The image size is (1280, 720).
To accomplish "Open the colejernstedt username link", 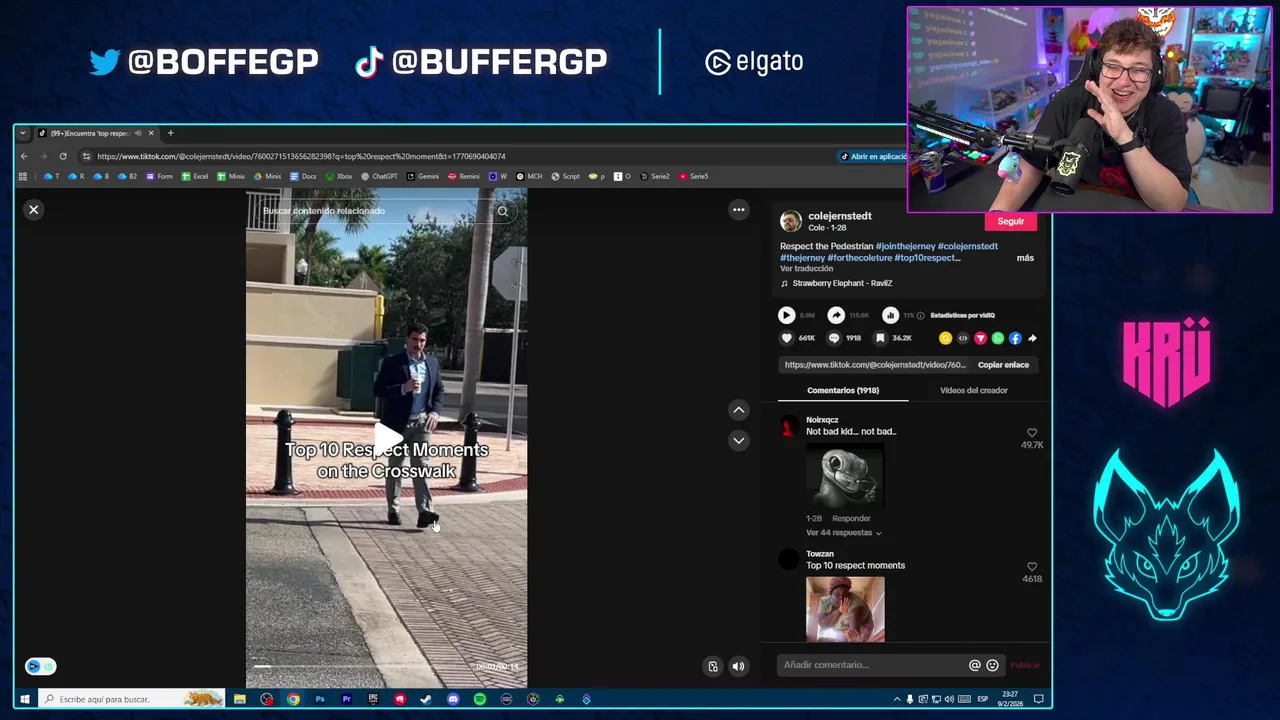I will (839, 216).
